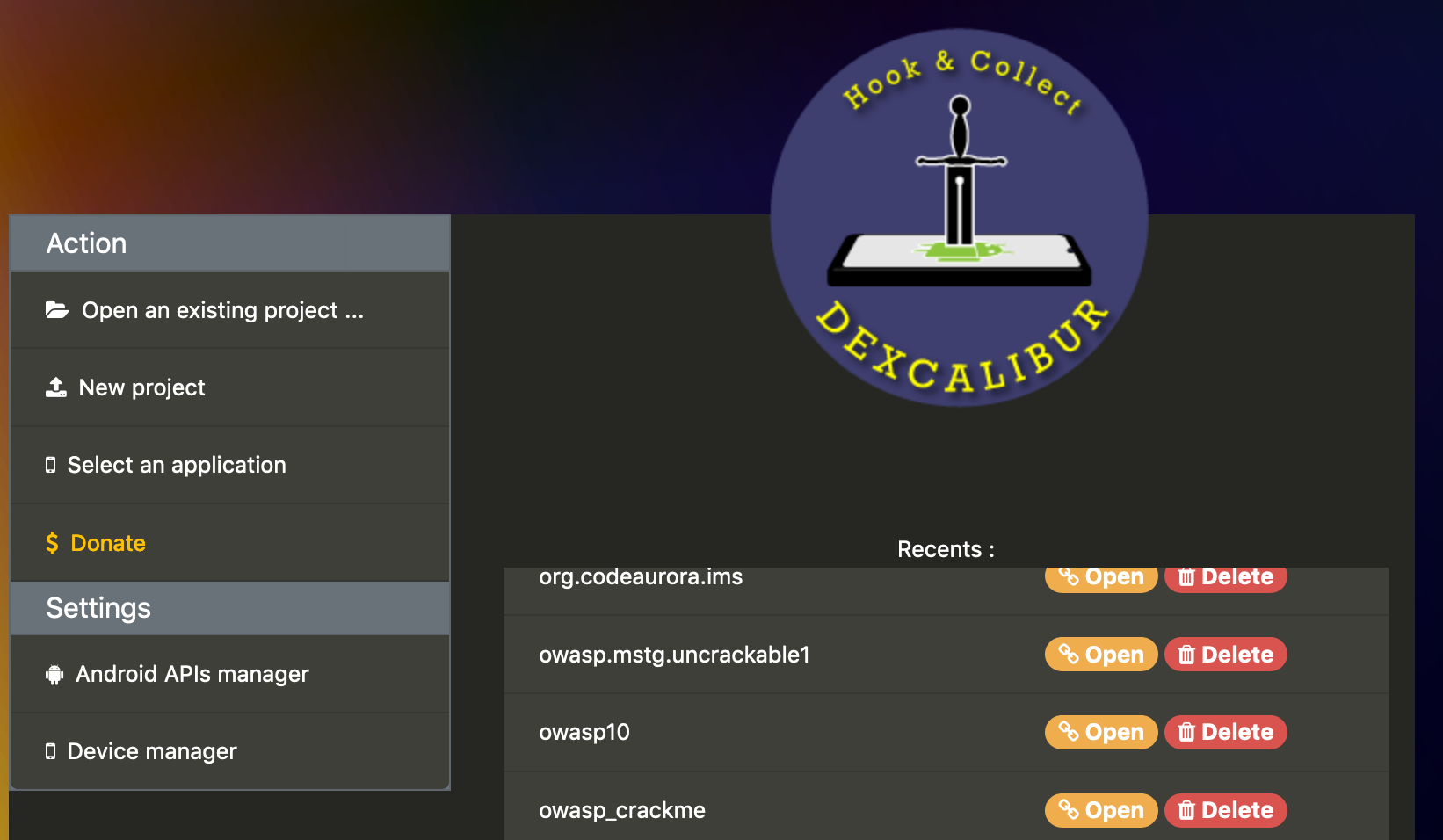The image size is (1443, 840).
Task: Click the trash icon in owasp10 Delete button
Action: [x=1186, y=732]
